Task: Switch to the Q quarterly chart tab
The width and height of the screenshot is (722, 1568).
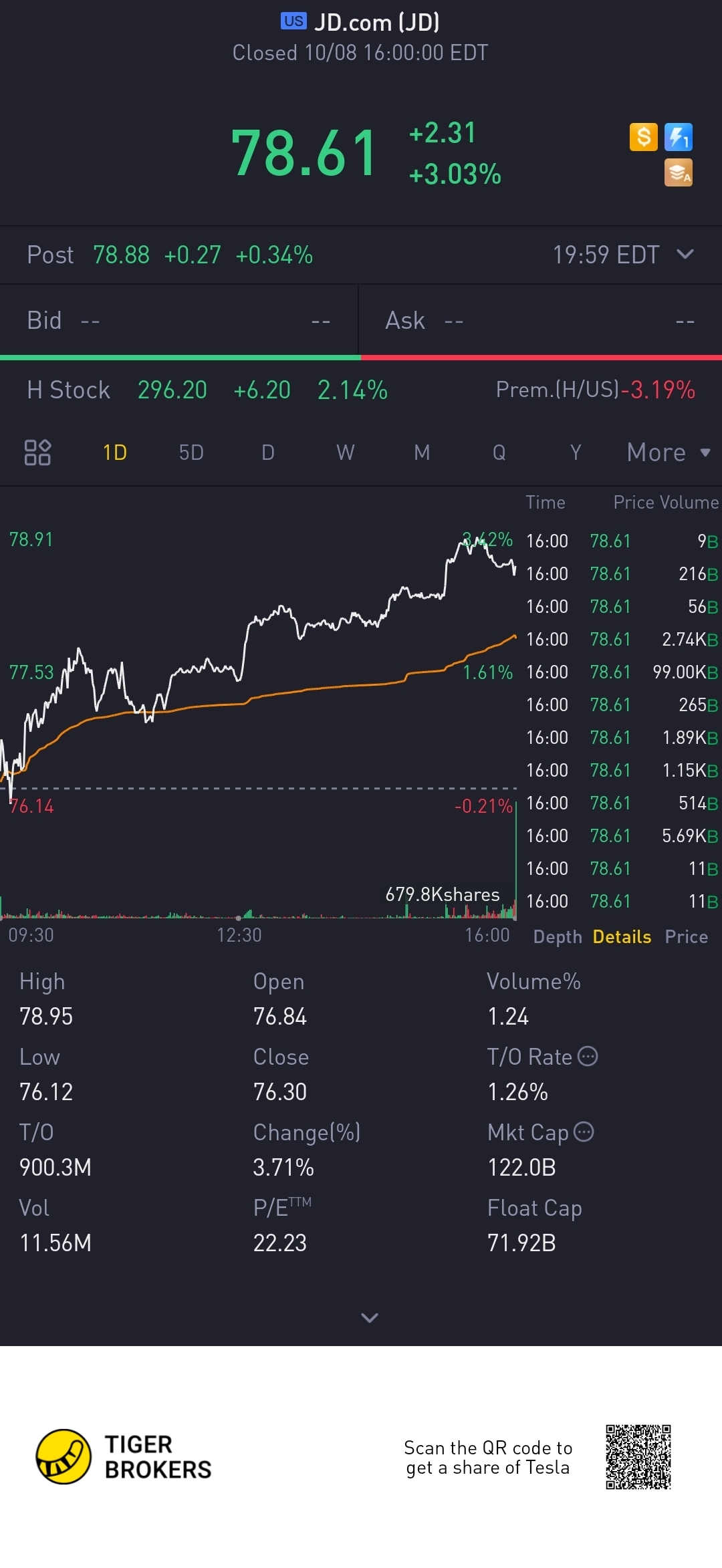Action: click(x=499, y=452)
